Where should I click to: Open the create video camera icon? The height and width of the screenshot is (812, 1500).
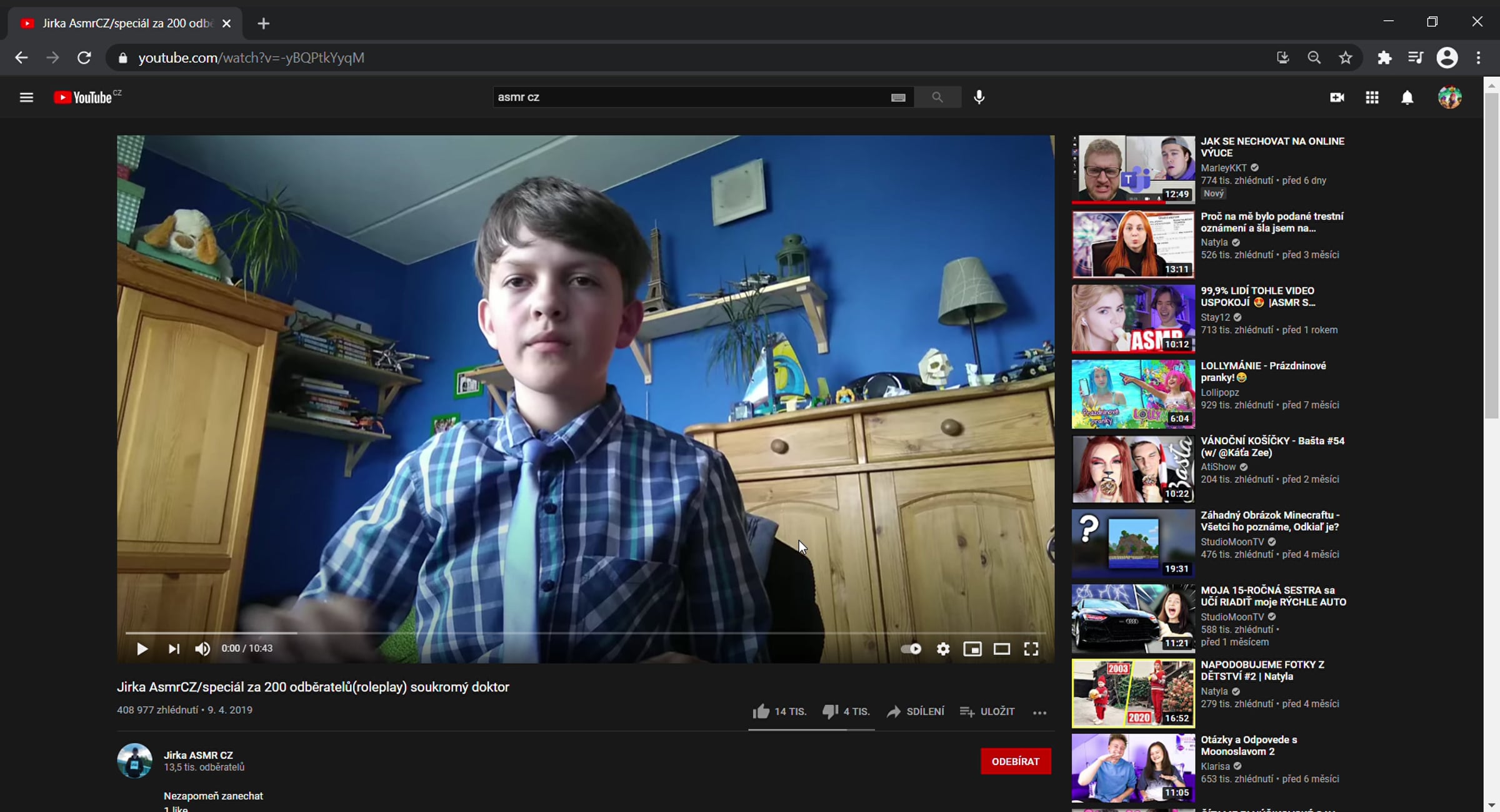(x=1337, y=97)
